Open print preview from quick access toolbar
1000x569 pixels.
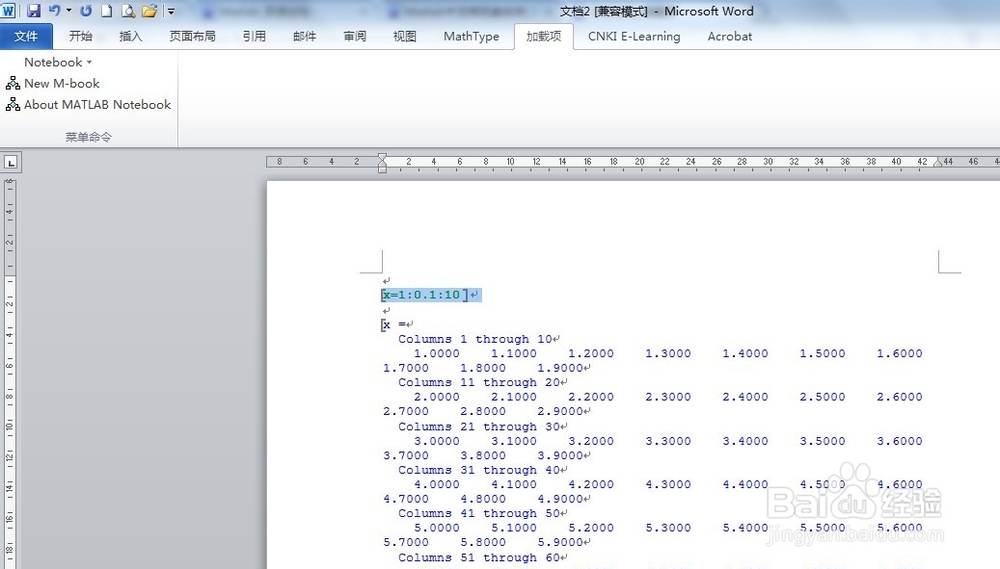pyautogui.click(x=128, y=11)
